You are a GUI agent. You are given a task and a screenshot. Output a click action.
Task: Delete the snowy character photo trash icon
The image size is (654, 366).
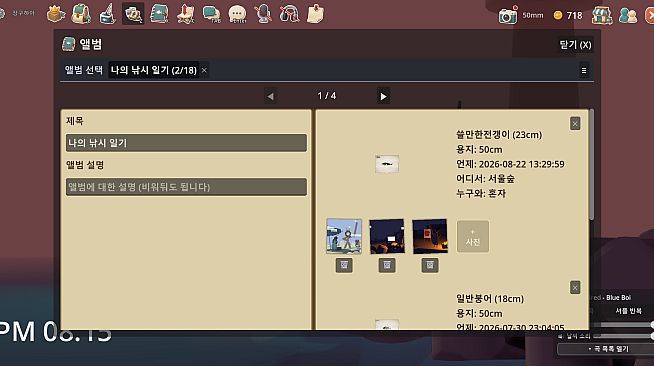[x=344, y=265]
